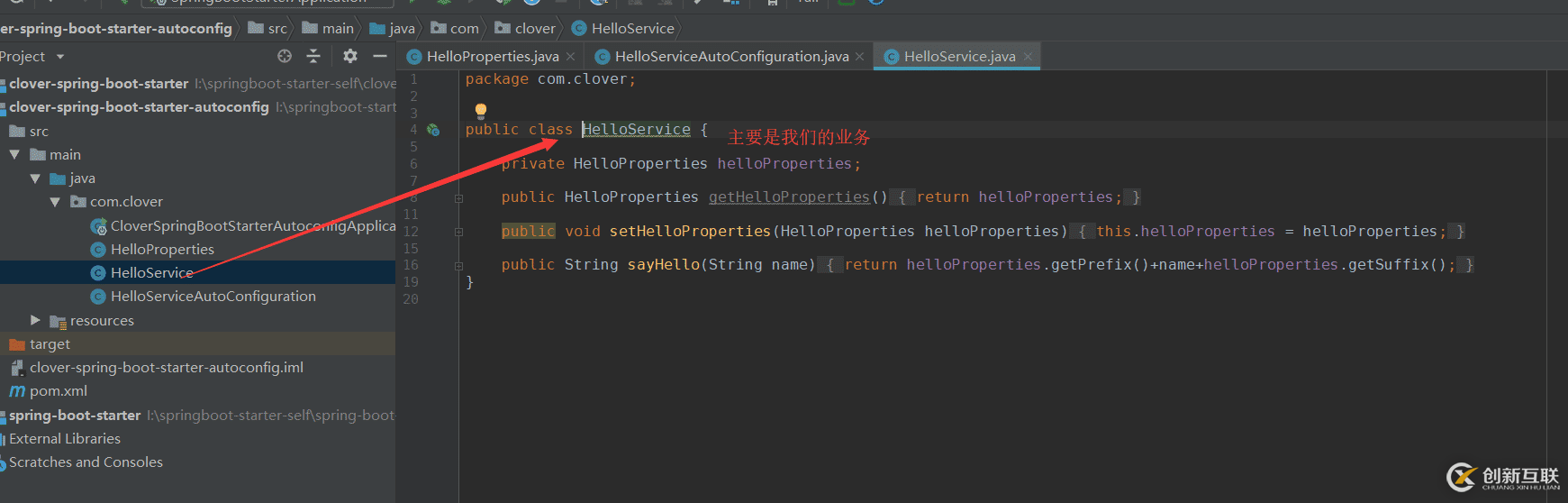Expand the resources folder
The image size is (1568, 503).
[x=36, y=320]
